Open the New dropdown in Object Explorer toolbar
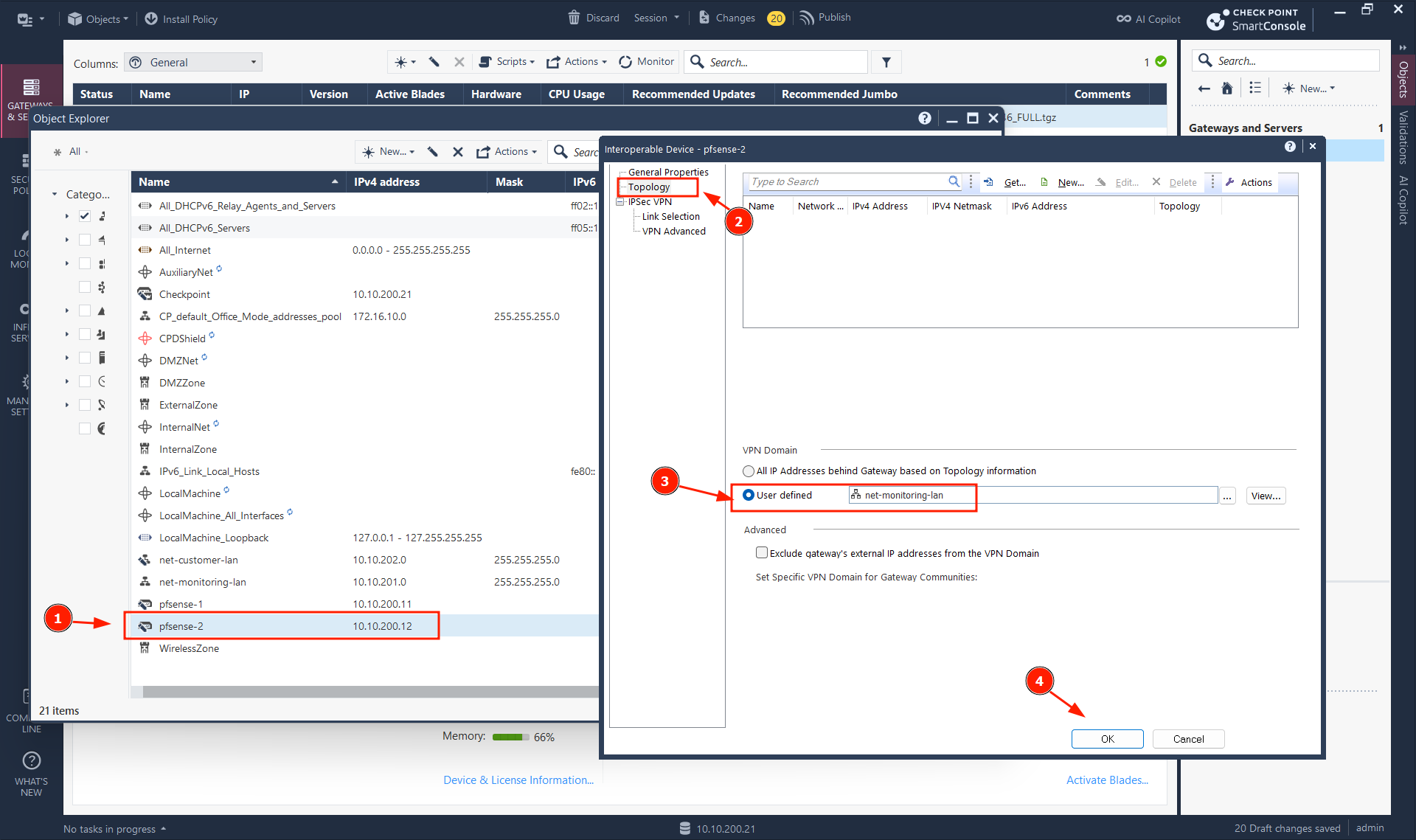The image size is (1416, 840). tap(389, 152)
